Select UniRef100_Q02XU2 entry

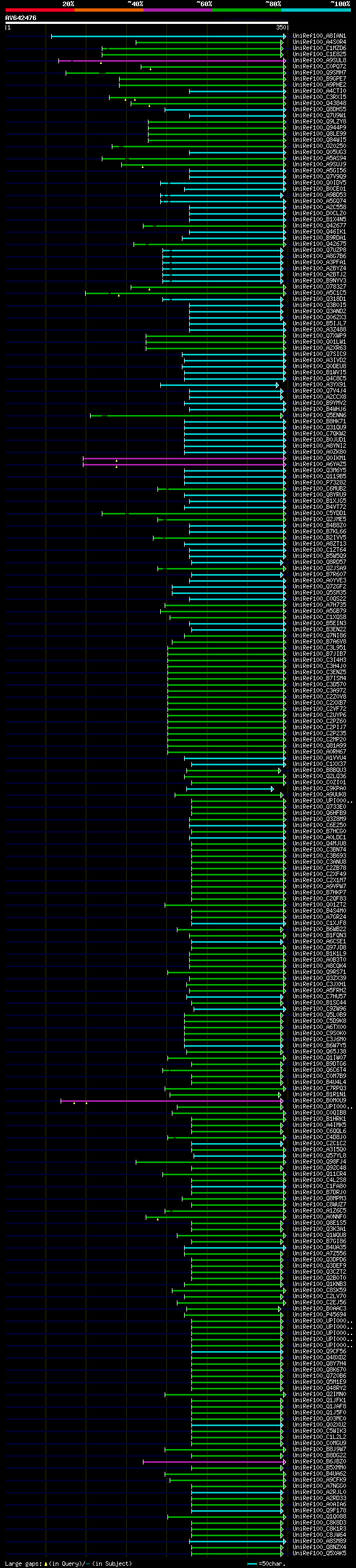click(319, 1425)
